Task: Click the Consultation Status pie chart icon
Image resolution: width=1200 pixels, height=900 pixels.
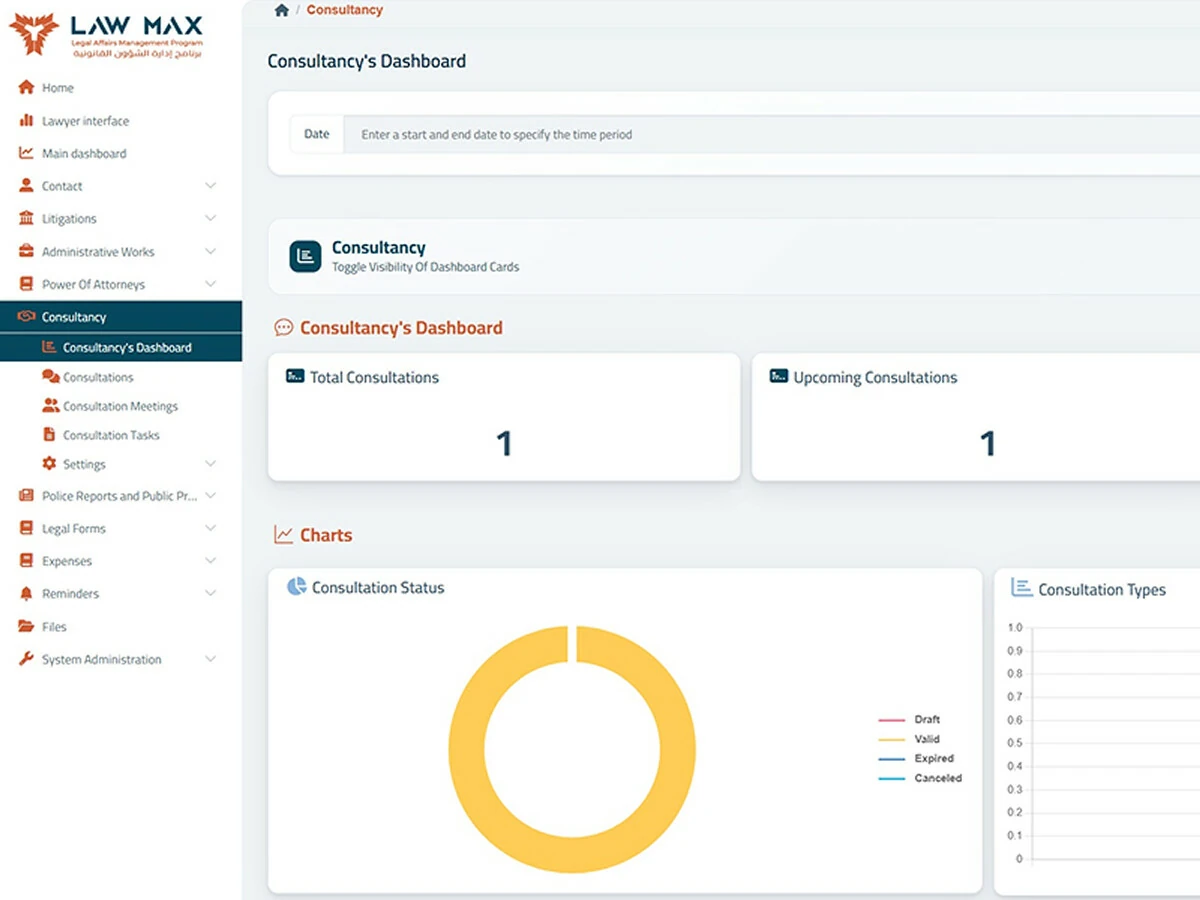Action: tap(297, 587)
